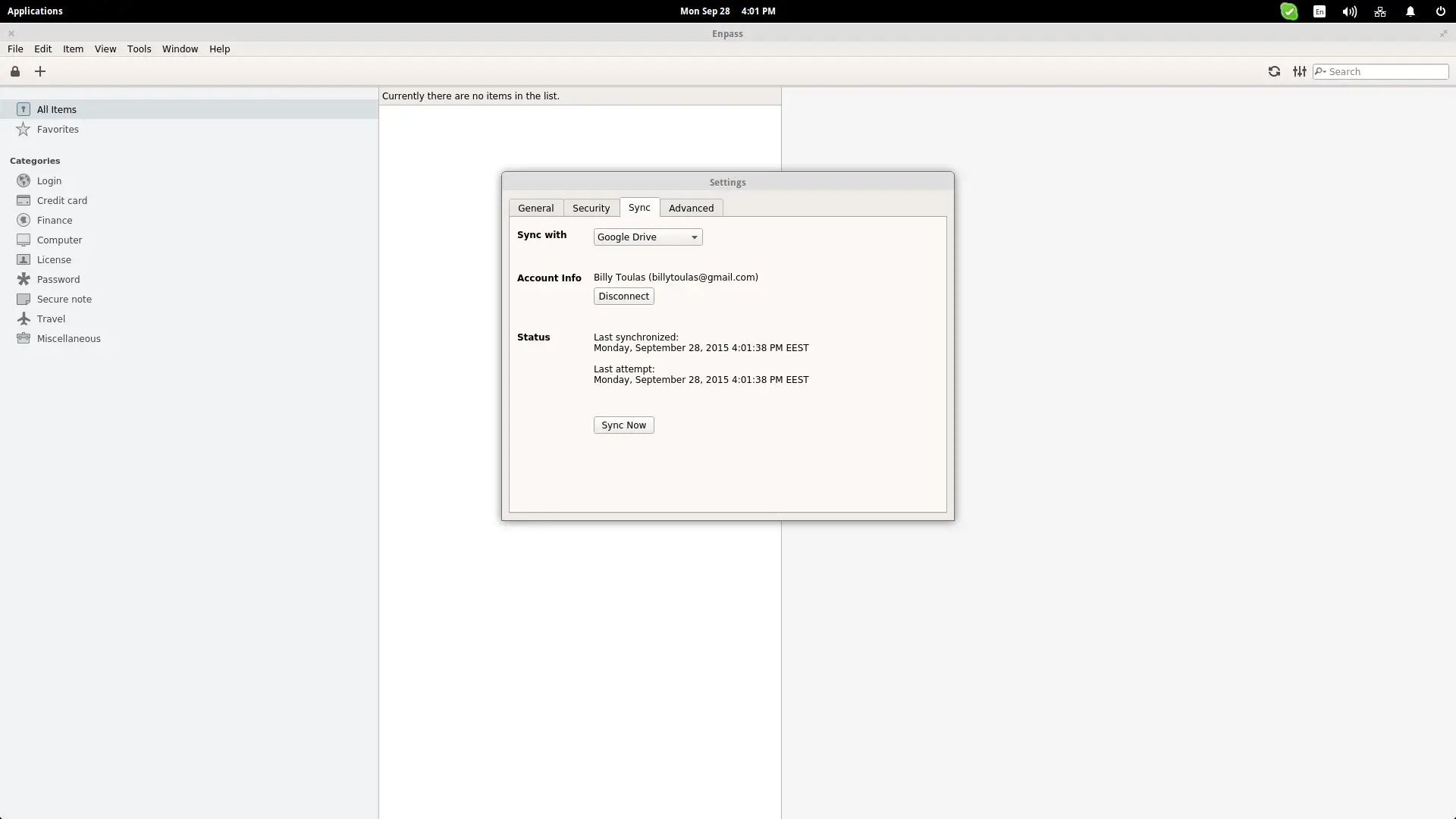Viewport: 1456px width, 819px height.
Task: Click the green checkmark tray icon
Action: pyautogui.click(x=1289, y=11)
